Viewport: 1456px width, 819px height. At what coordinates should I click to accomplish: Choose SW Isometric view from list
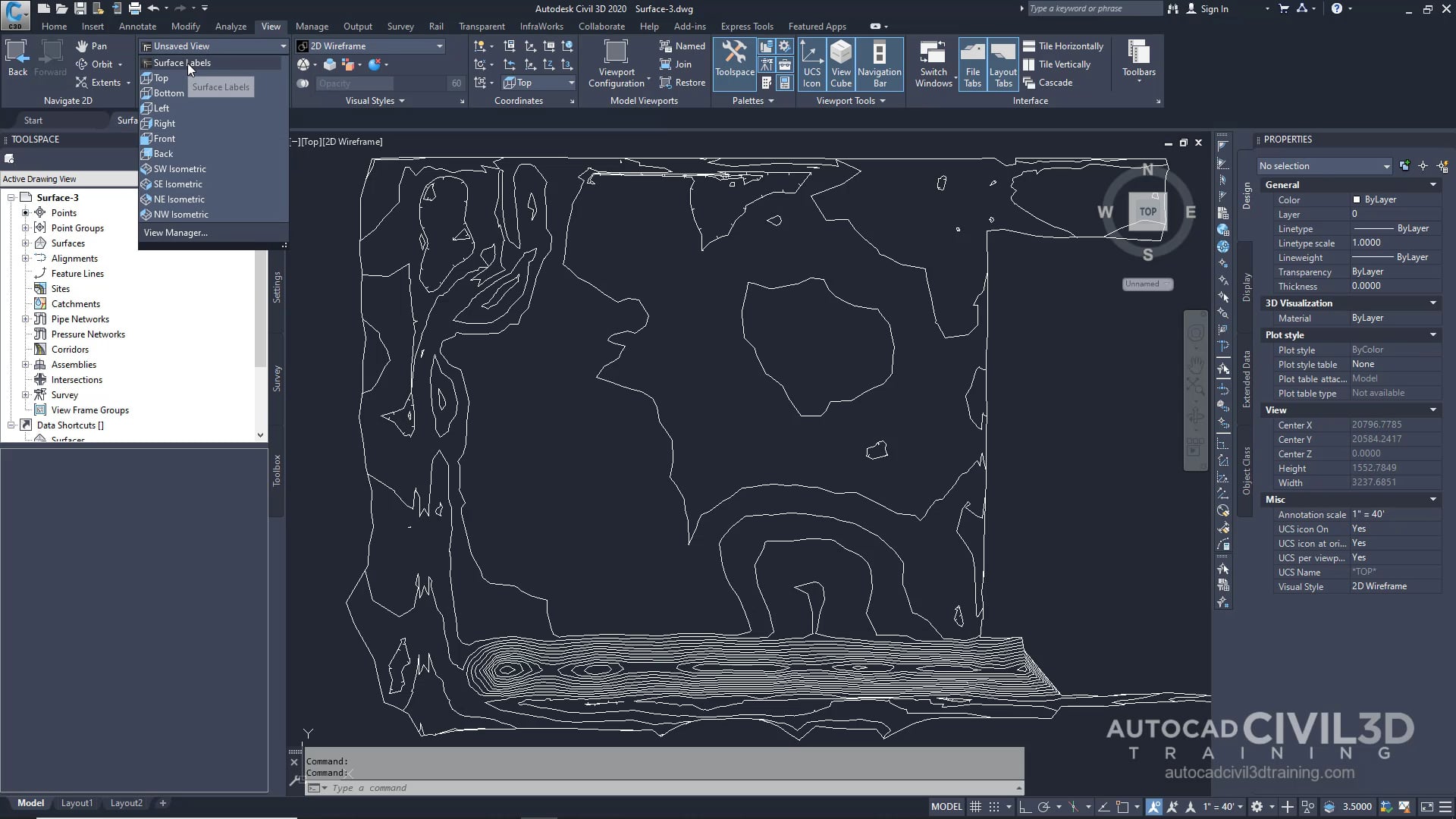[180, 169]
